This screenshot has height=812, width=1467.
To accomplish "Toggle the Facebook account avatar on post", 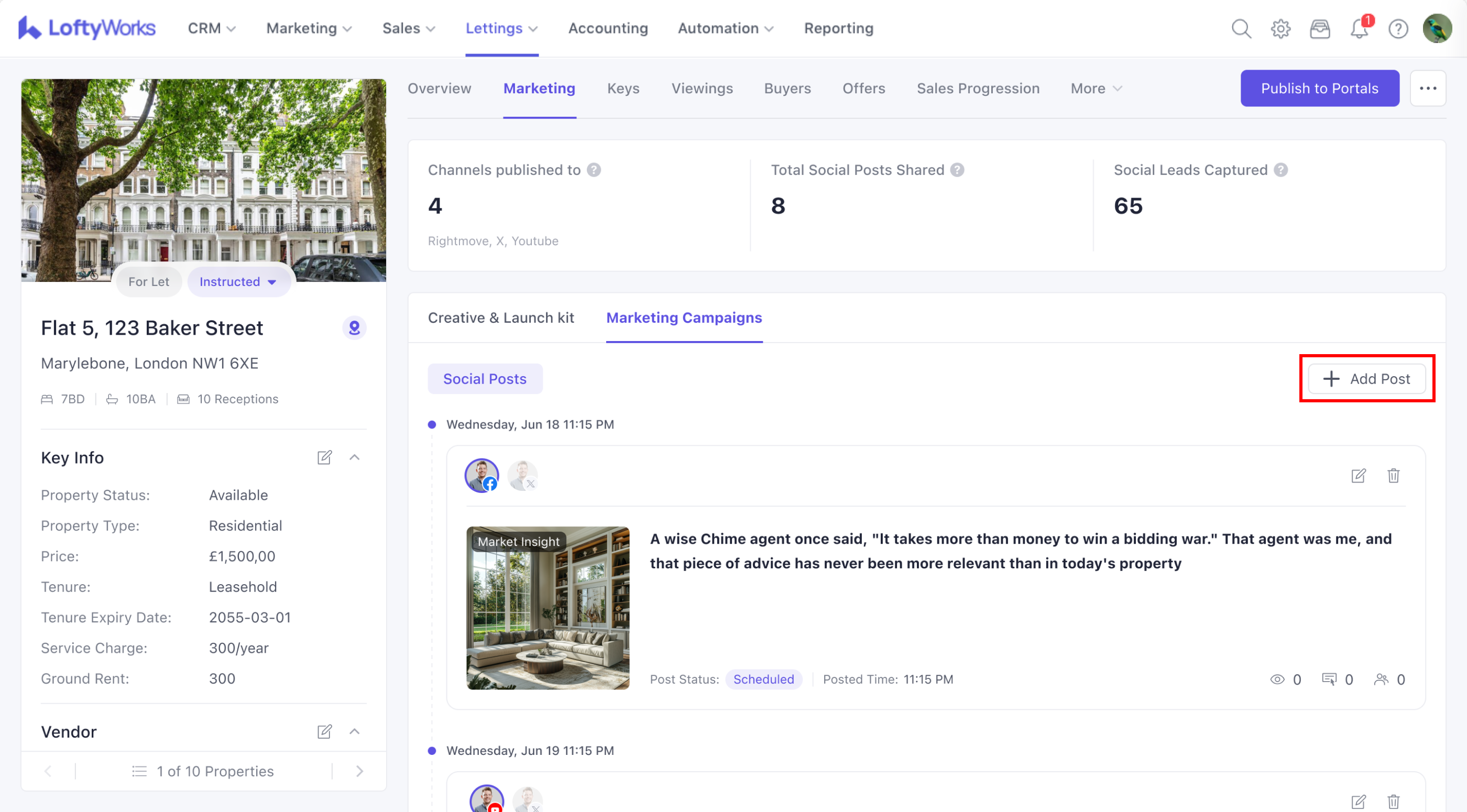I will point(481,476).
